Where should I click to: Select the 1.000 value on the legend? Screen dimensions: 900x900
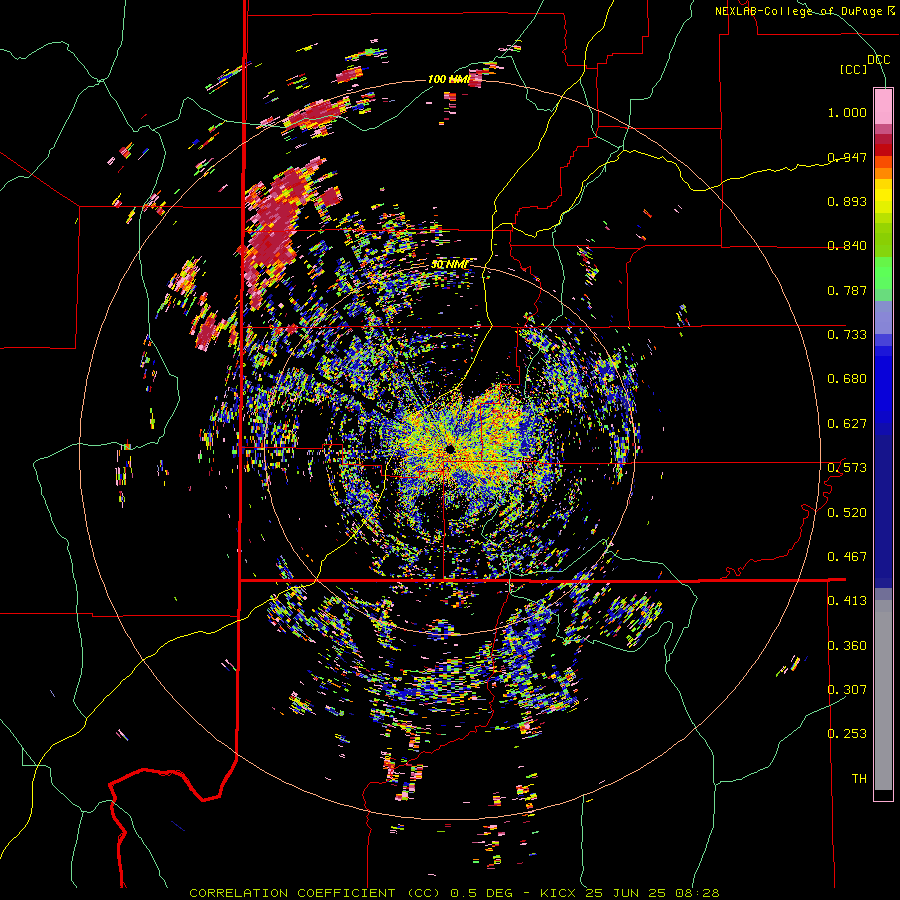[847, 112]
